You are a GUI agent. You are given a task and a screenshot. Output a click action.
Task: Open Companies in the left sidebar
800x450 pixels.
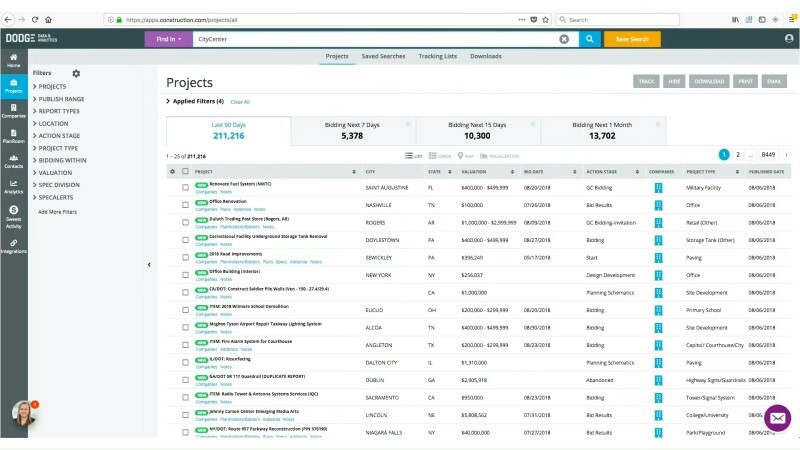13,109
